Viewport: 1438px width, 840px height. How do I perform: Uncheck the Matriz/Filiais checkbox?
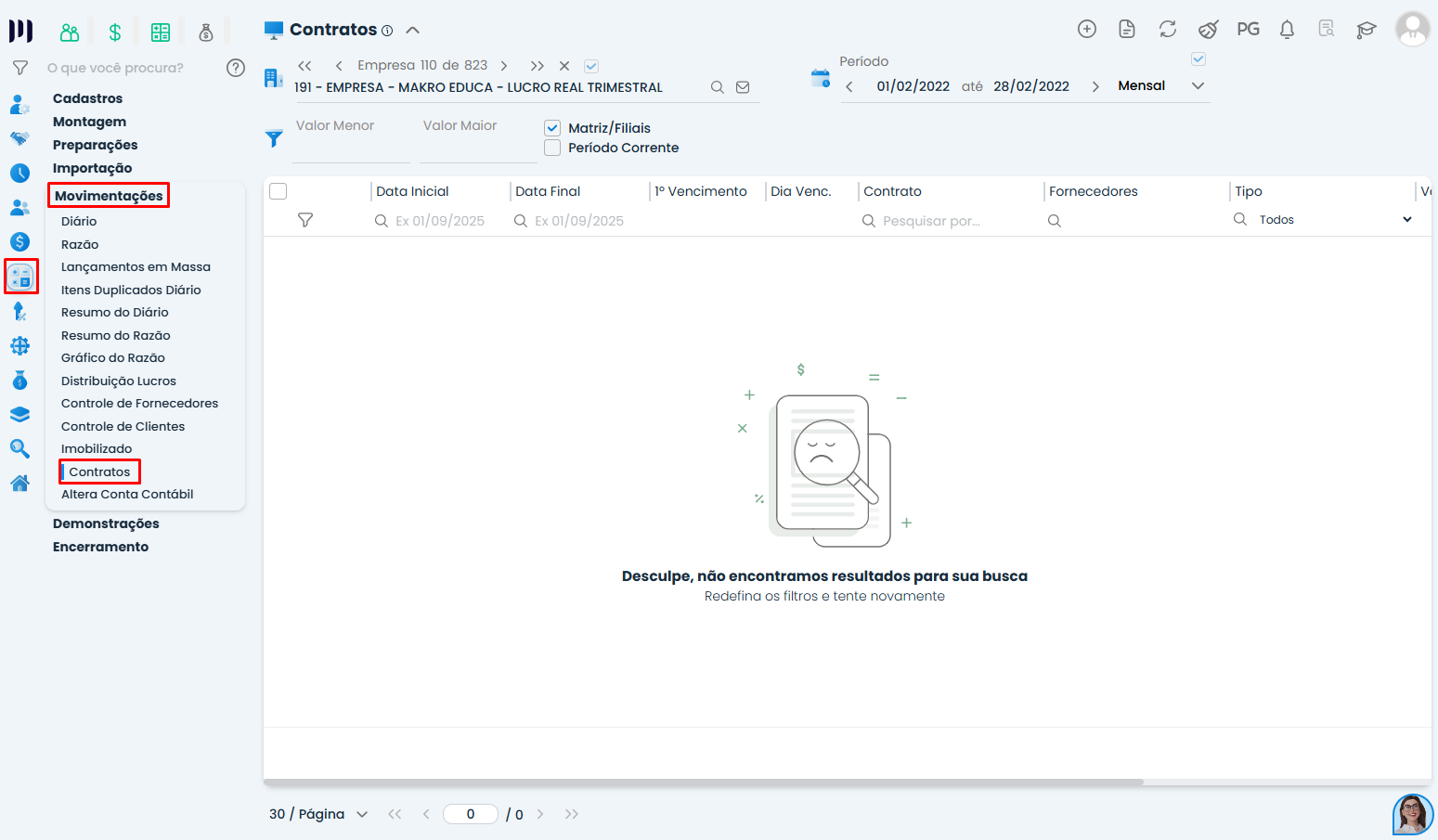pyautogui.click(x=552, y=128)
